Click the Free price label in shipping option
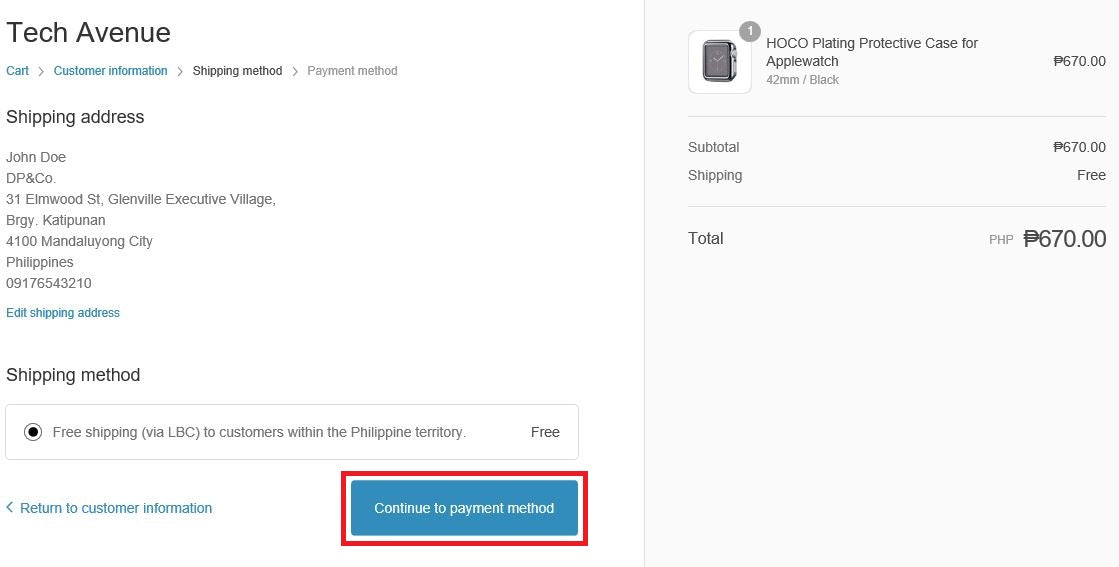1119x567 pixels. coord(545,432)
